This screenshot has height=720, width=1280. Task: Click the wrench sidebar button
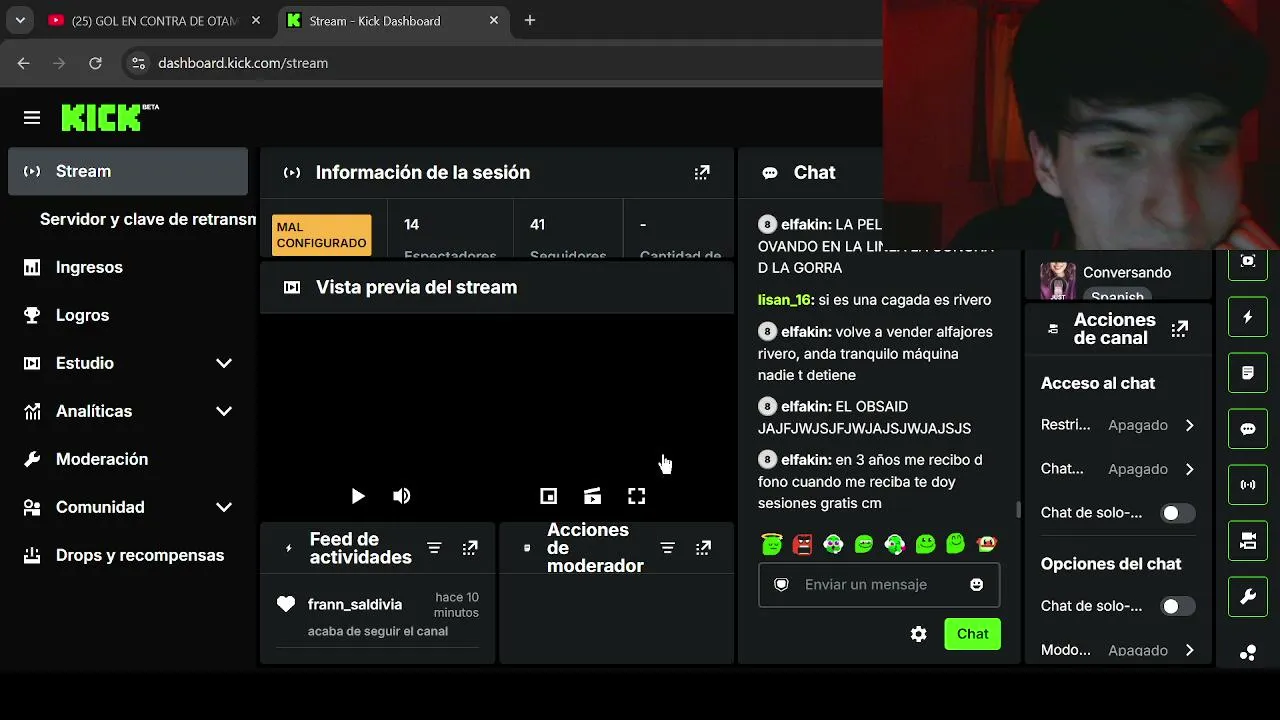pos(1248,597)
